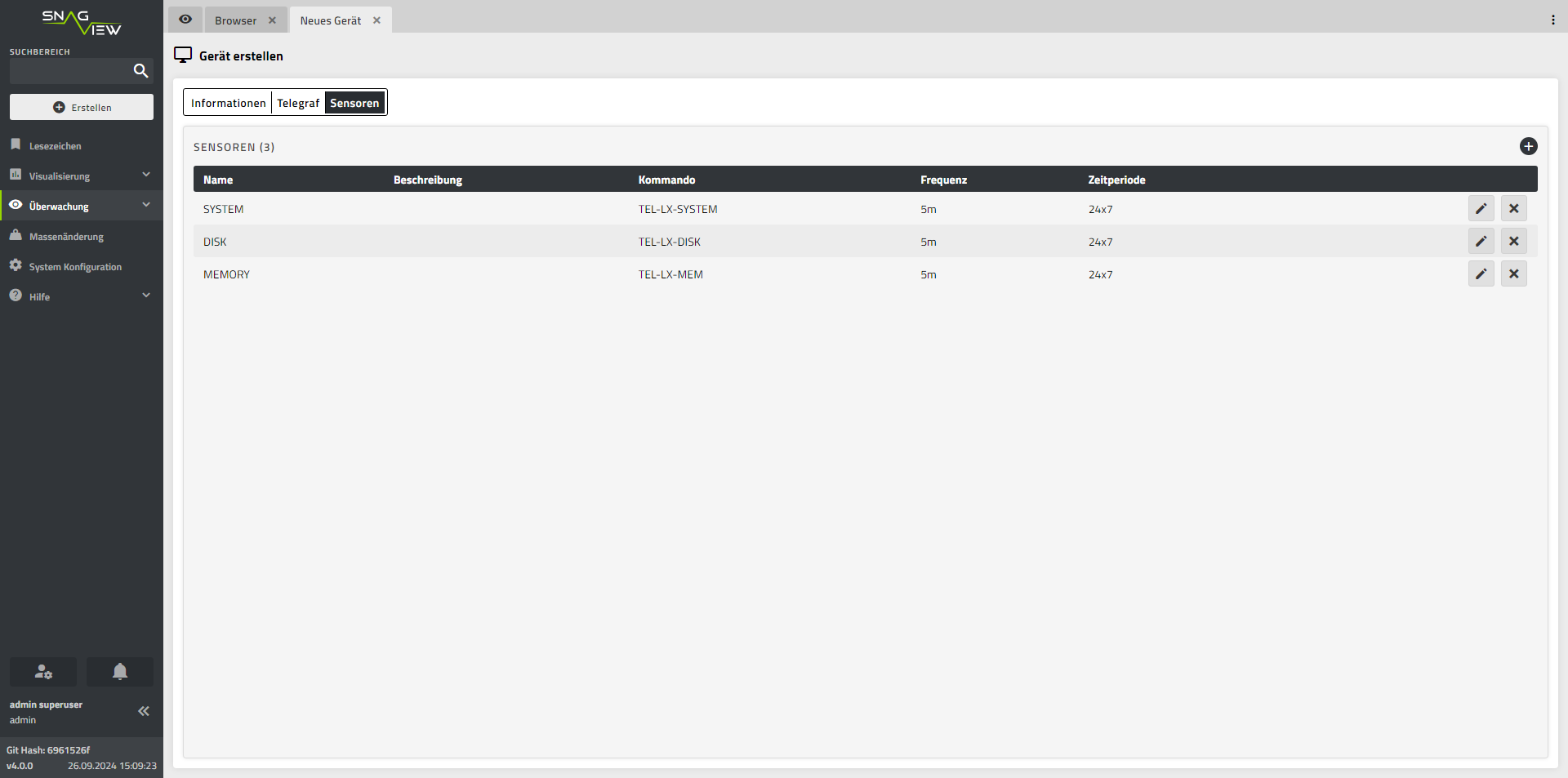Expand the Überwachung chevron

[146, 205]
